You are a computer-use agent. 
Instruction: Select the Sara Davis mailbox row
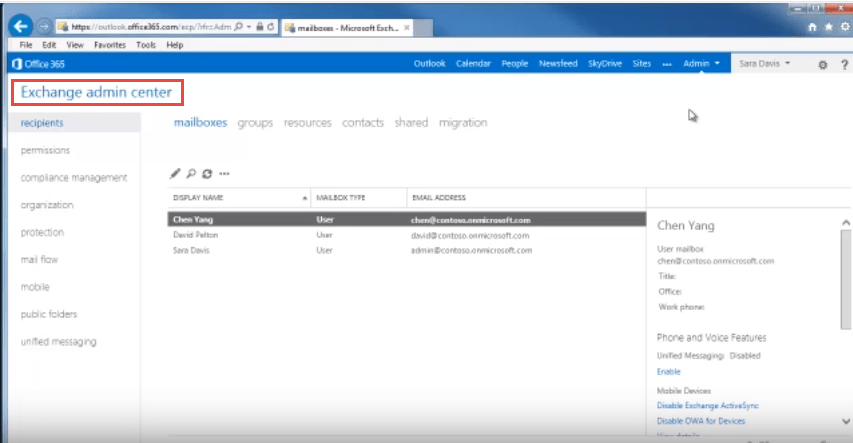(x=406, y=250)
